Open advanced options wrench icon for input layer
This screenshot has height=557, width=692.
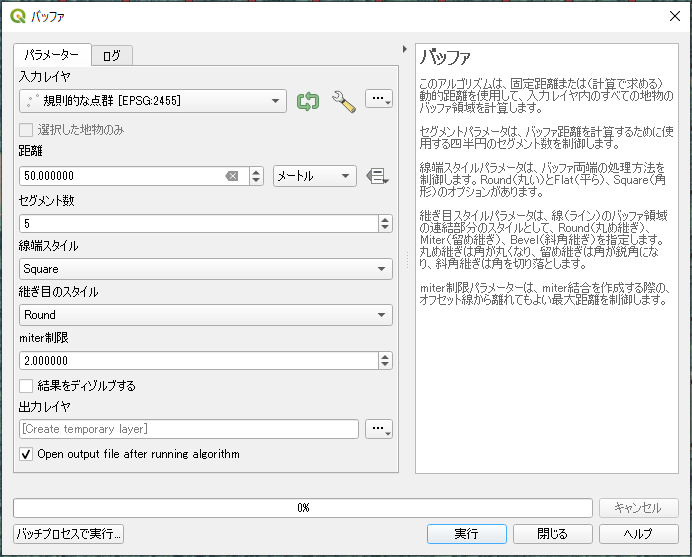[x=344, y=101]
